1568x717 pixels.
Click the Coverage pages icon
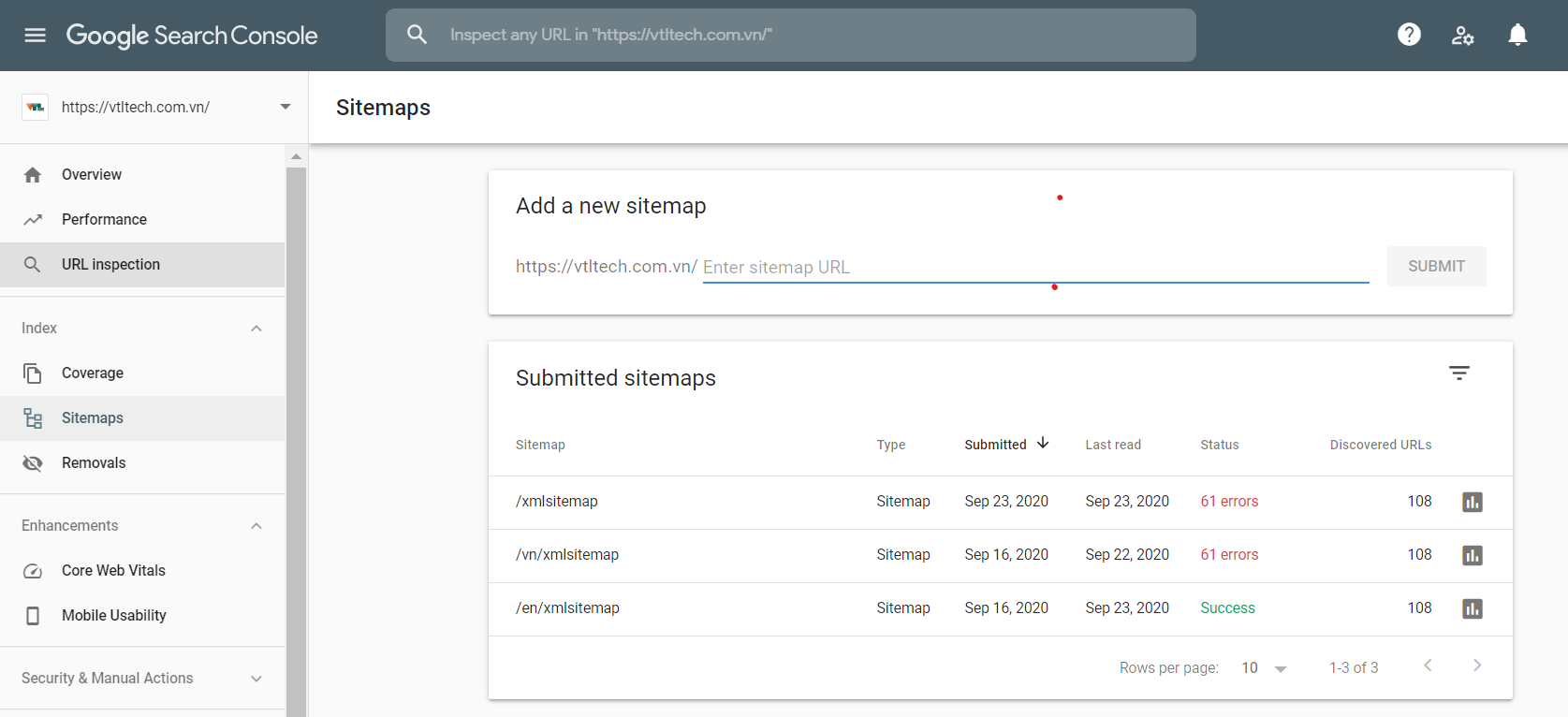[x=33, y=373]
